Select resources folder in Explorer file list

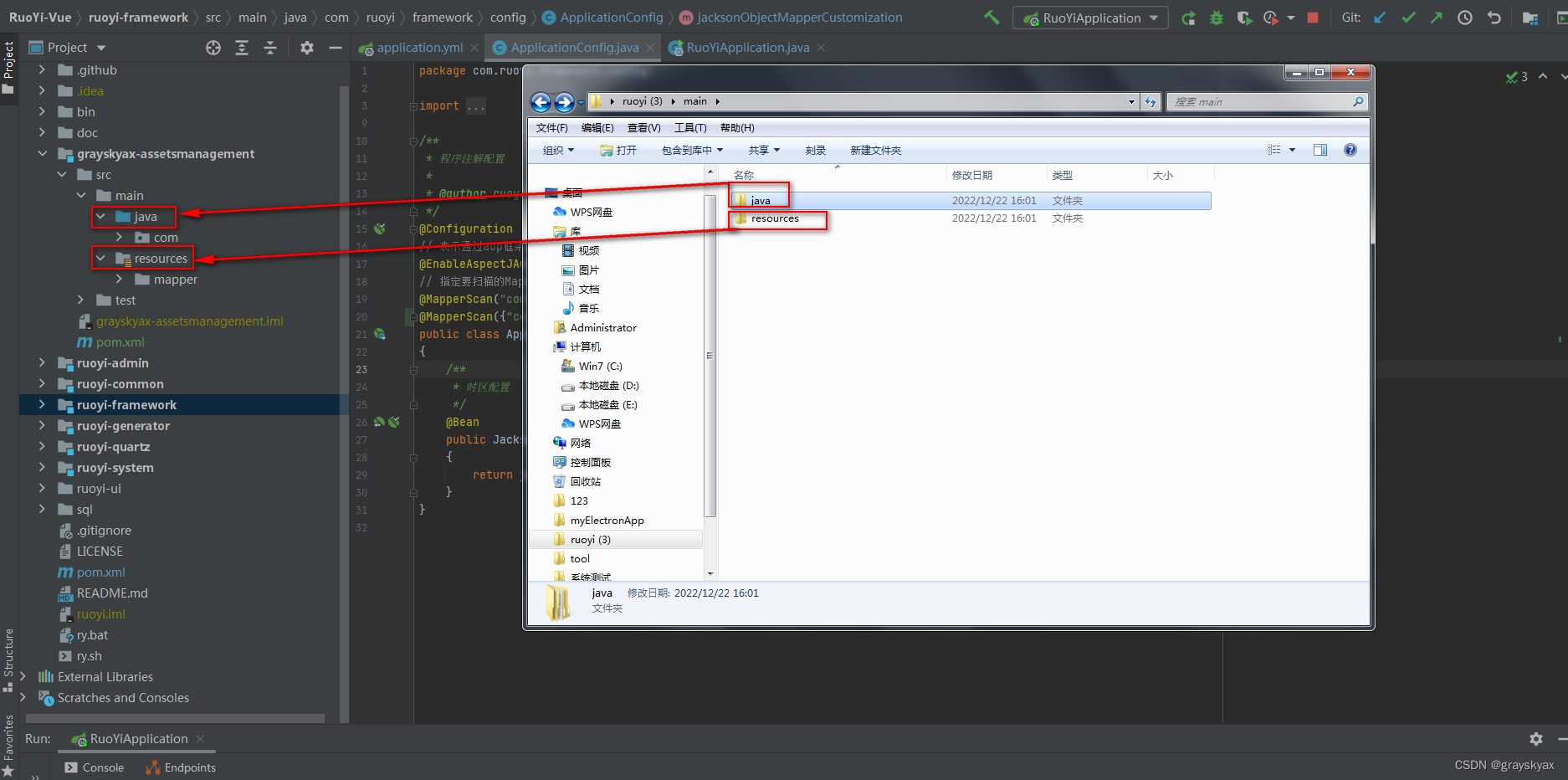[775, 218]
